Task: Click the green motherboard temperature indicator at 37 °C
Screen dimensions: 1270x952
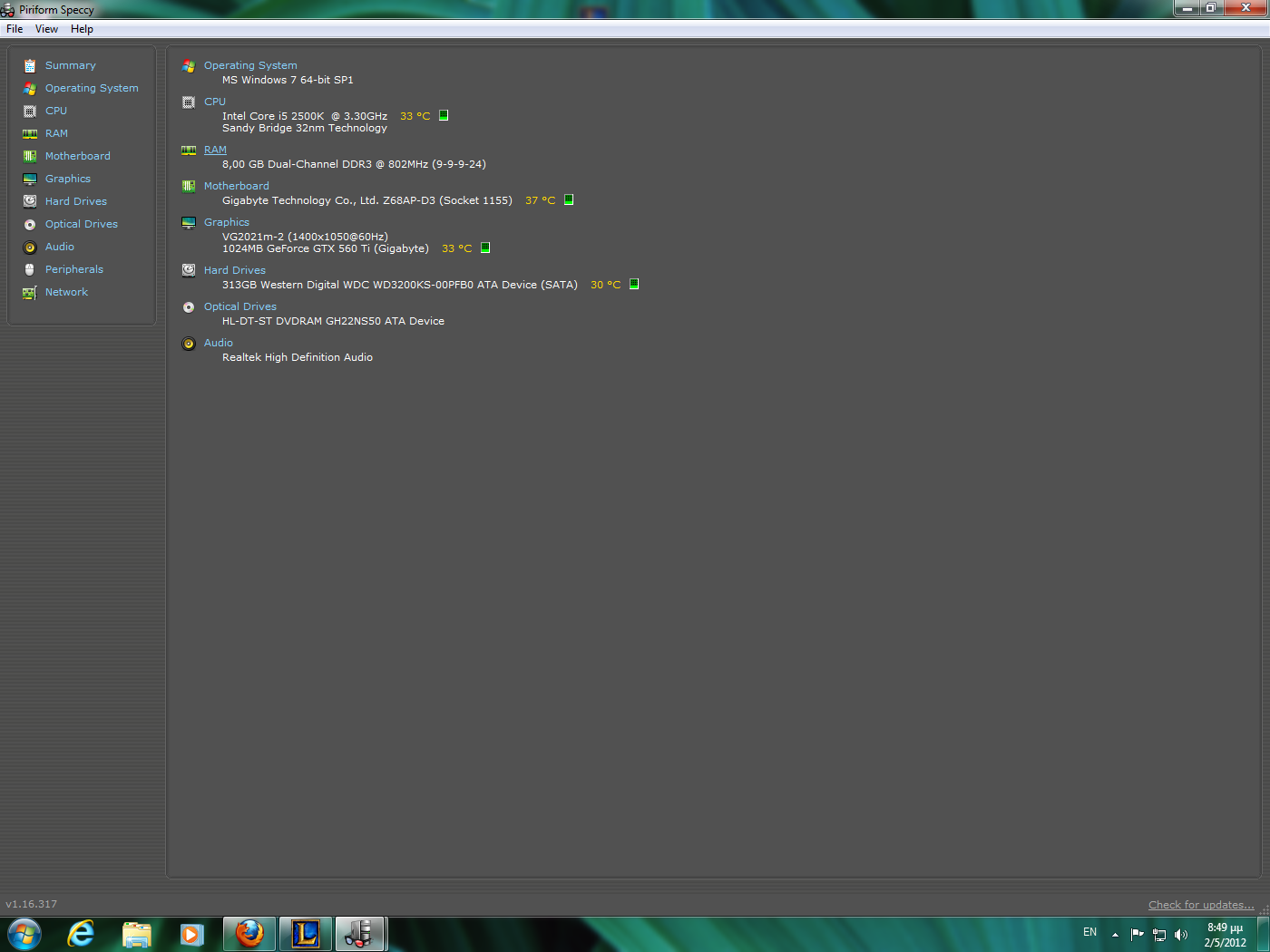Action: point(569,199)
